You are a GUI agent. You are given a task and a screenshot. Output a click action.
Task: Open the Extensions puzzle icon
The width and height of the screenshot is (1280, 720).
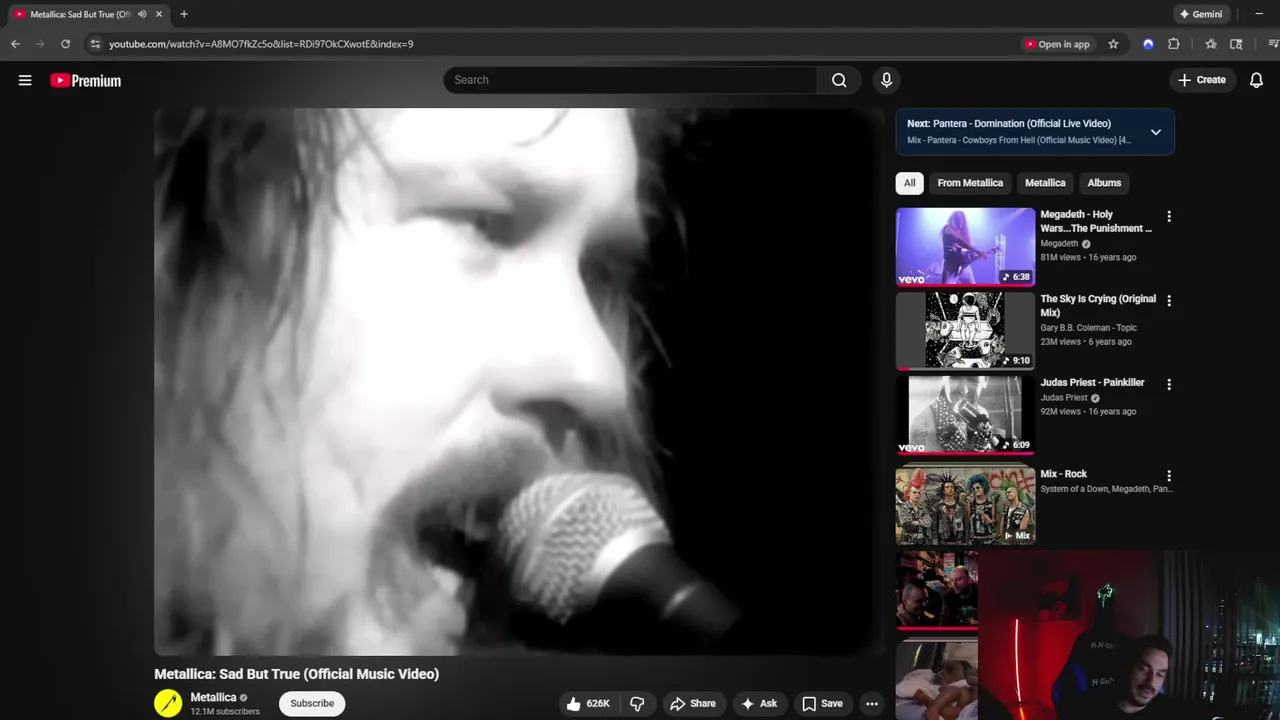(1174, 44)
